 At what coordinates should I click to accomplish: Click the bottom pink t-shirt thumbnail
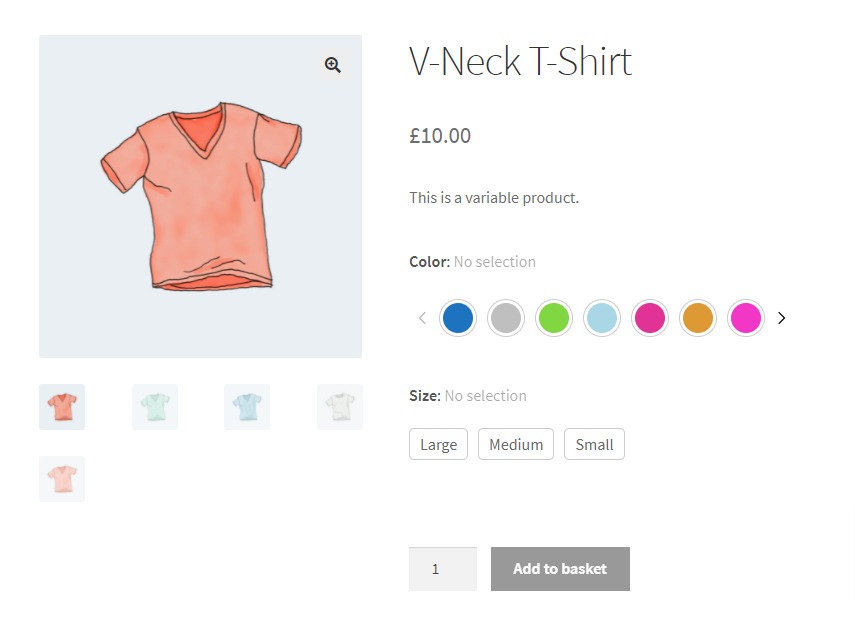coord(61,479)
